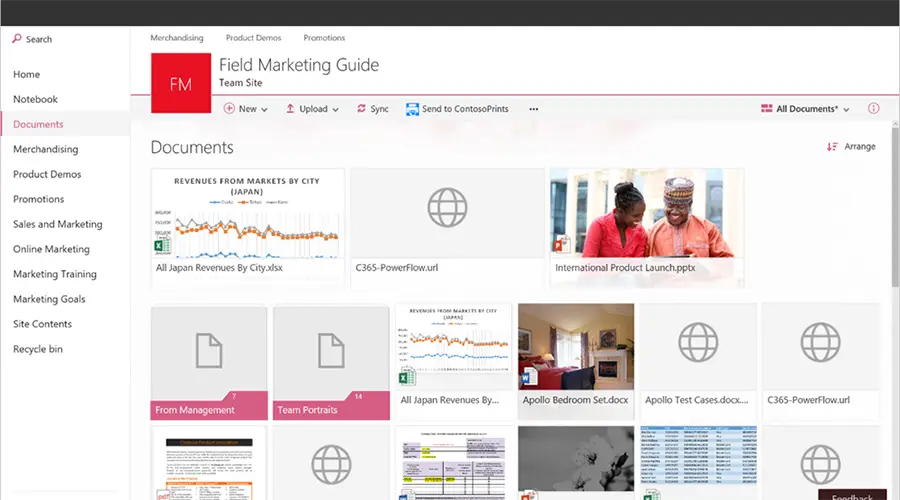Go to Notebook in left navigation
Image resolution: width=900 pixels, height=500 pixels.
click(x=35, y=99)
